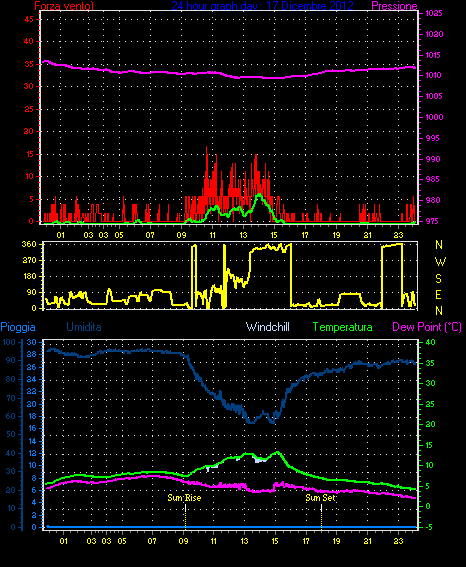Click the '28' rain axis value
This screenshot has width=466, height=567.
(x=32, y=354)
